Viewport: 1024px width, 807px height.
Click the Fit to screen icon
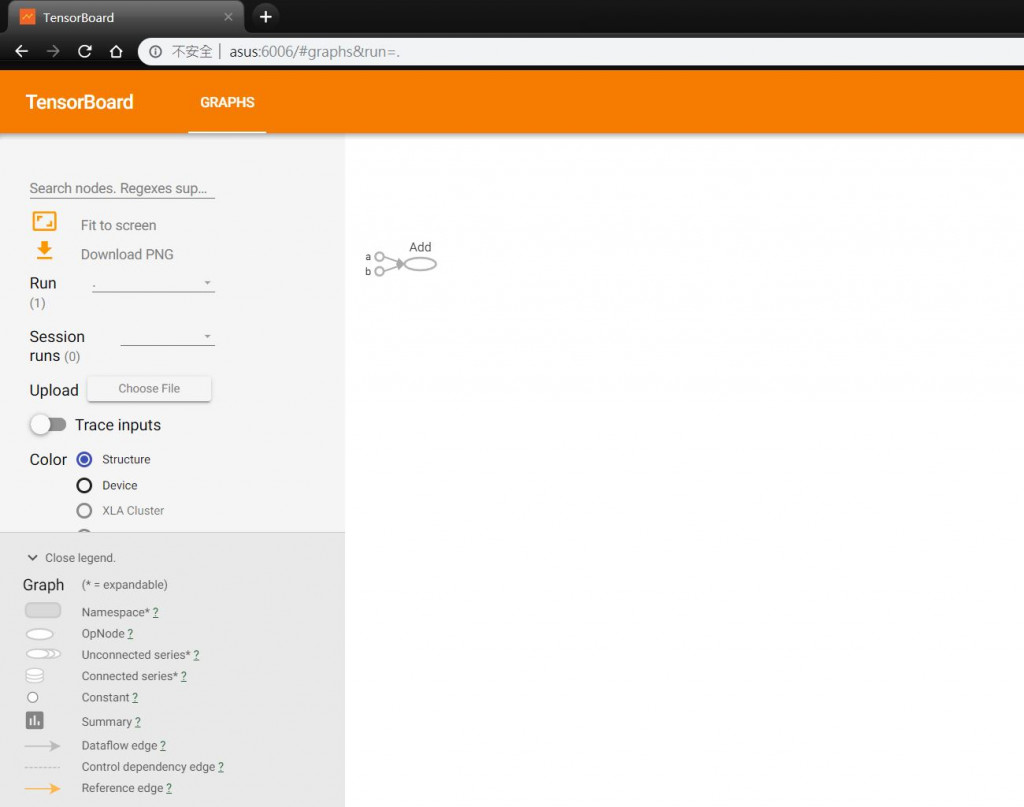coord(44,221)
